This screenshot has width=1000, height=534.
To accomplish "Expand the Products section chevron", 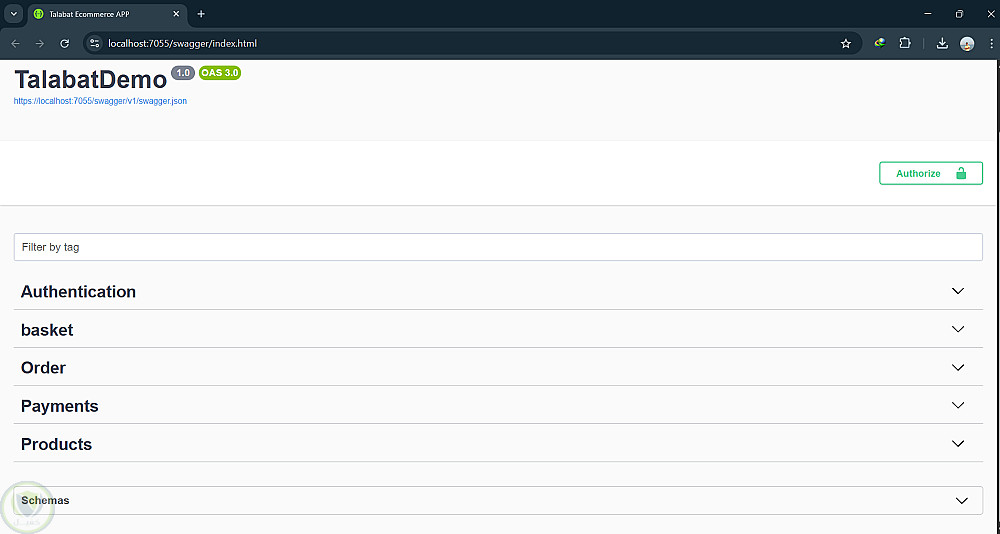I will click(958, 443).
